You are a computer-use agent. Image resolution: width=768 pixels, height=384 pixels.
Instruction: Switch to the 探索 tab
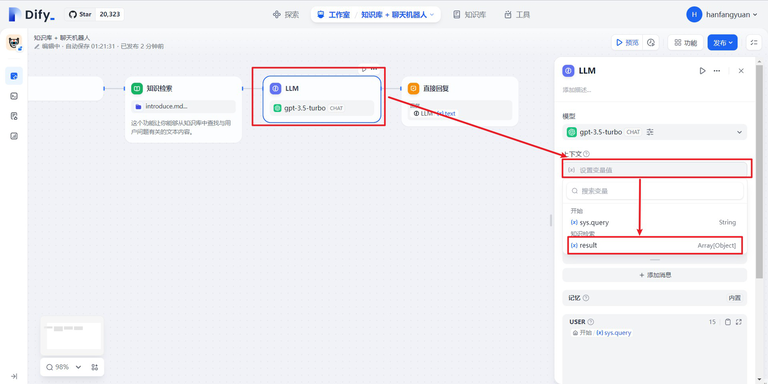click(286, 15)
